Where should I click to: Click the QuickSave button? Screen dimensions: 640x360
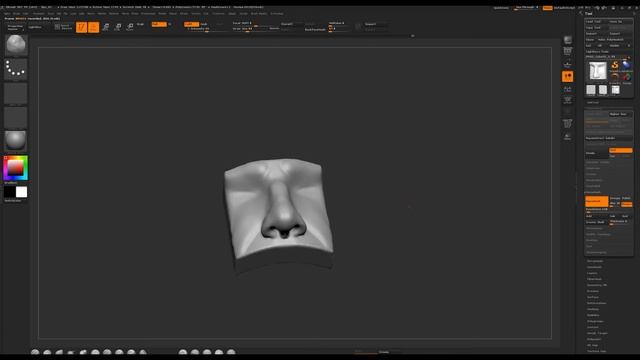pos(501,8)
